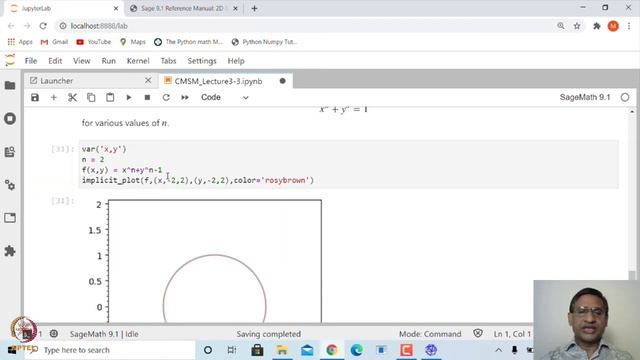The image size is (640, 360).
Task: Open the browser zoom magnifier icon
Action: pos(561,26)
